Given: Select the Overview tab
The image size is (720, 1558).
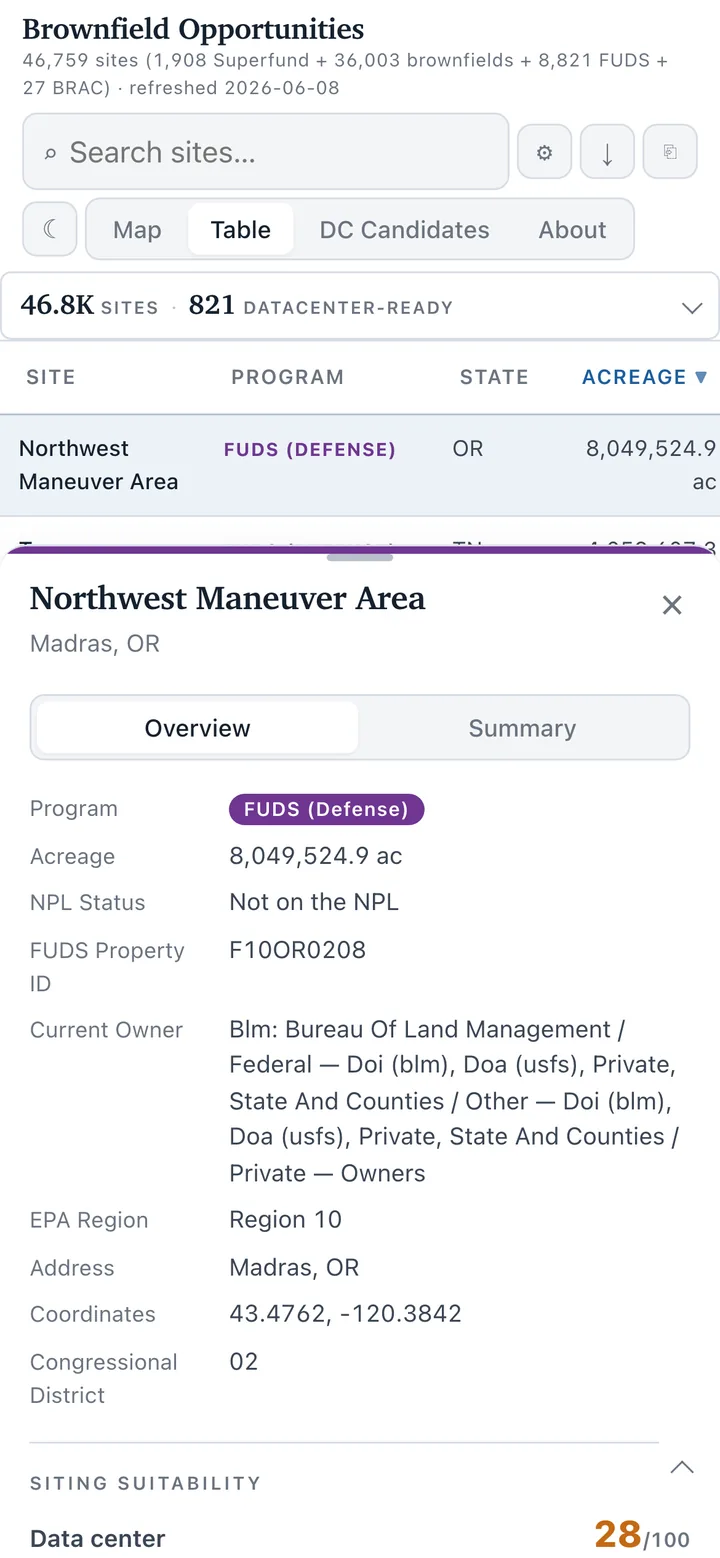Looking at the screenshot, I should (197, 728).
